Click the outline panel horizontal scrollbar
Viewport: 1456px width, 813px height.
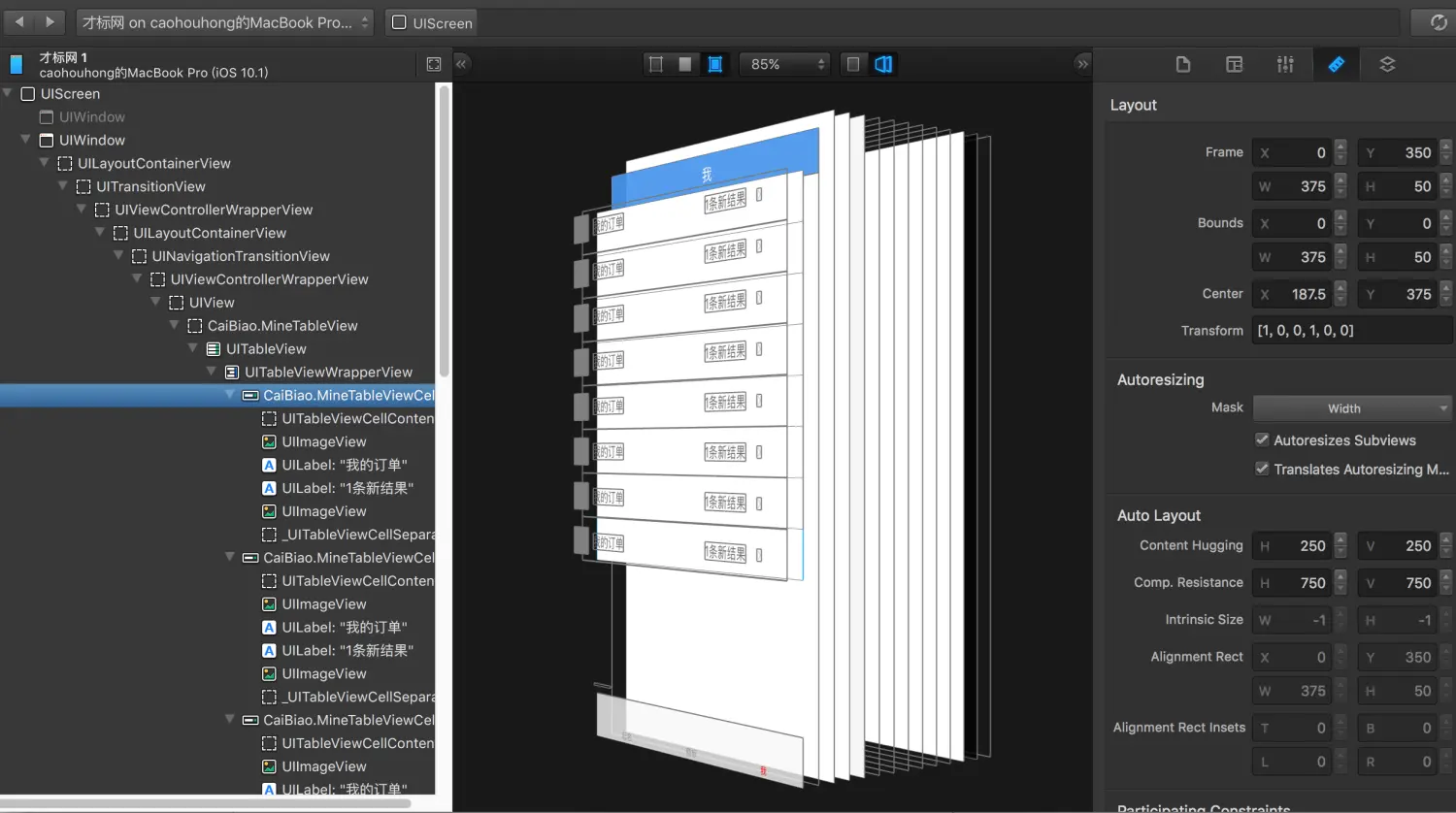pos(206,803)
